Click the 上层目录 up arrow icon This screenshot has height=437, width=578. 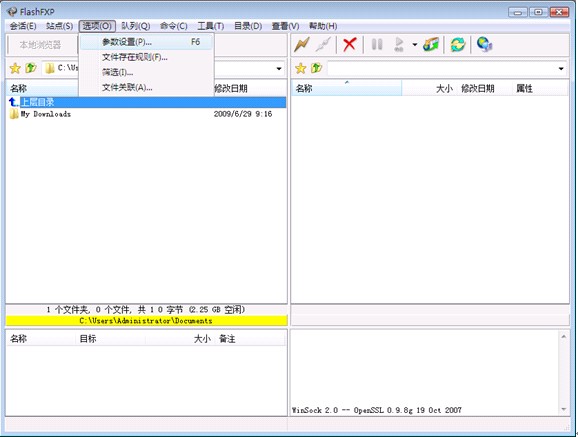tap(13, 102)
